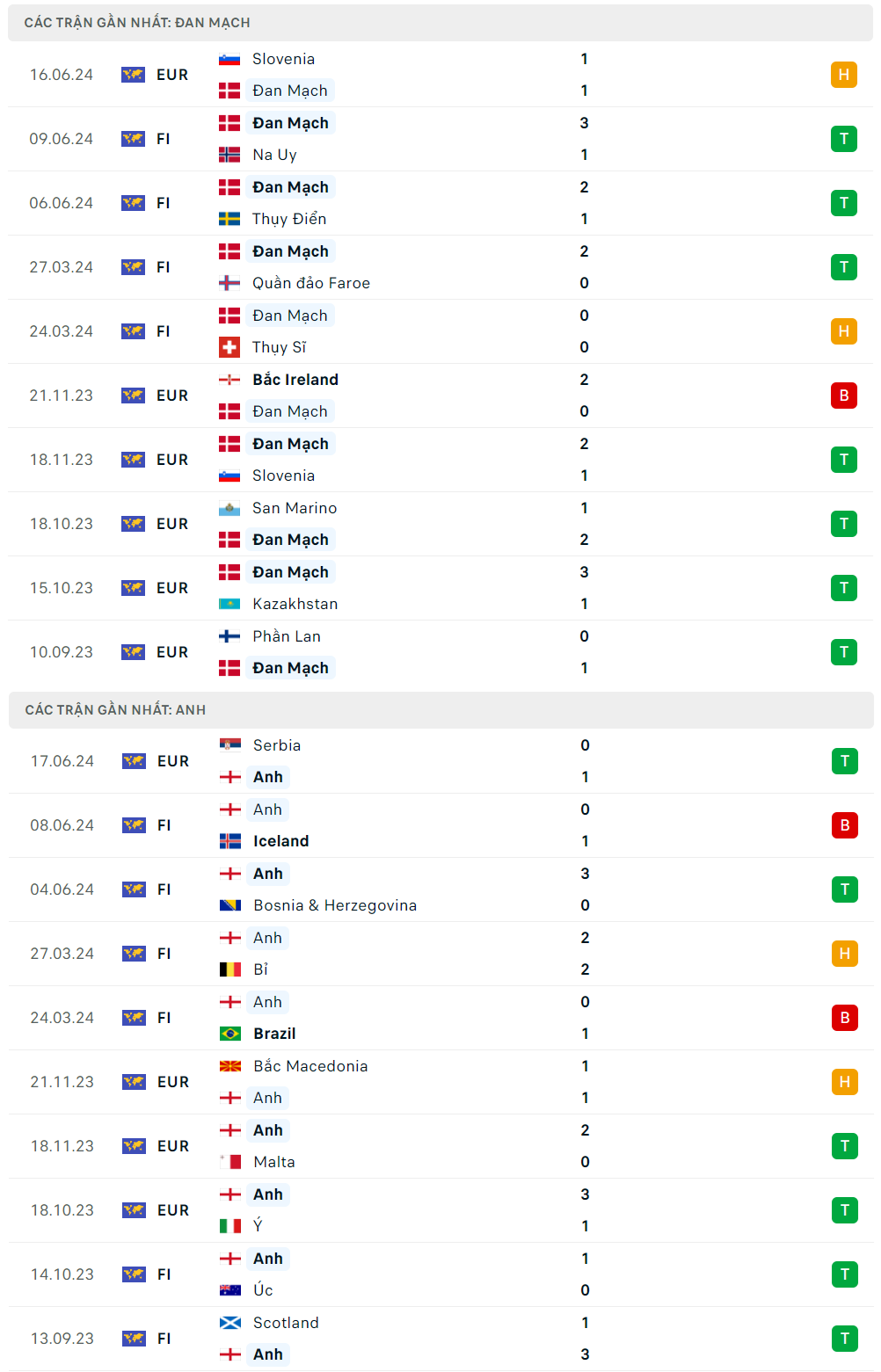Image resolution: width=881 pixels, height=1372 pixels.
Task: Click the Sweden flag next to Thụy Điển
Action: click(x=229, y=219)
